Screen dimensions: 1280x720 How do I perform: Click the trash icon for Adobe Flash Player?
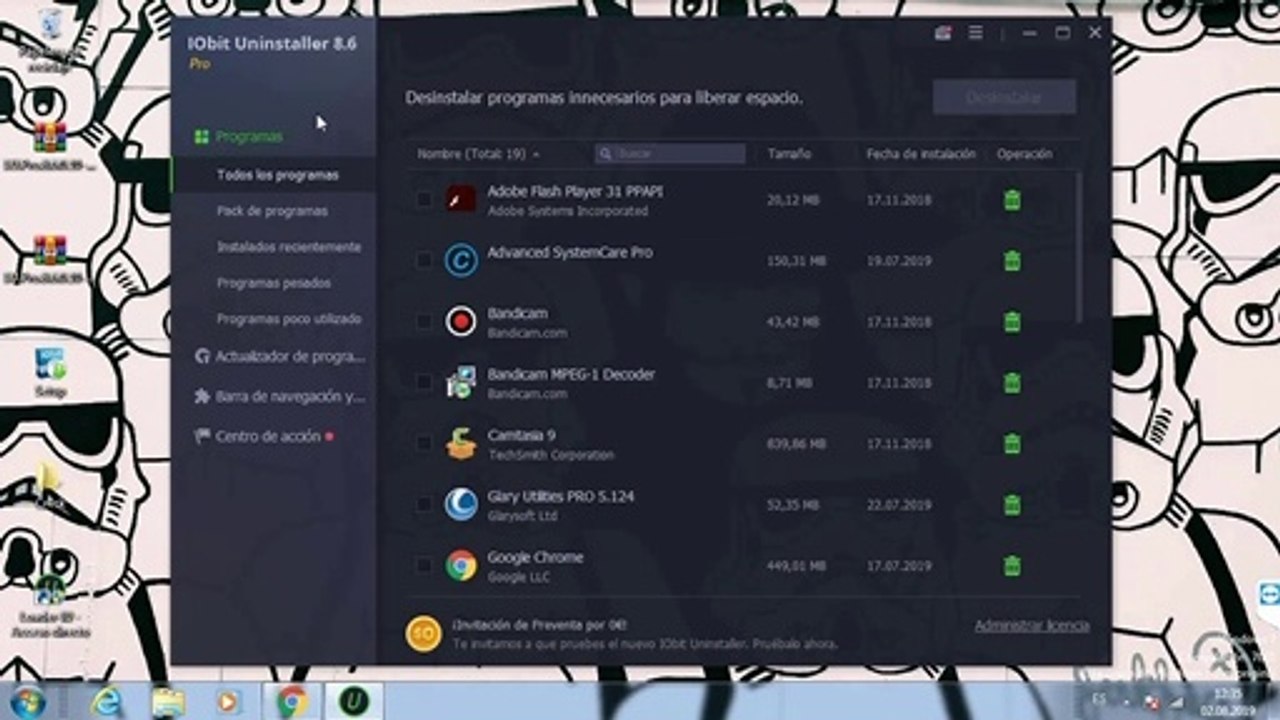(1012, 200)
